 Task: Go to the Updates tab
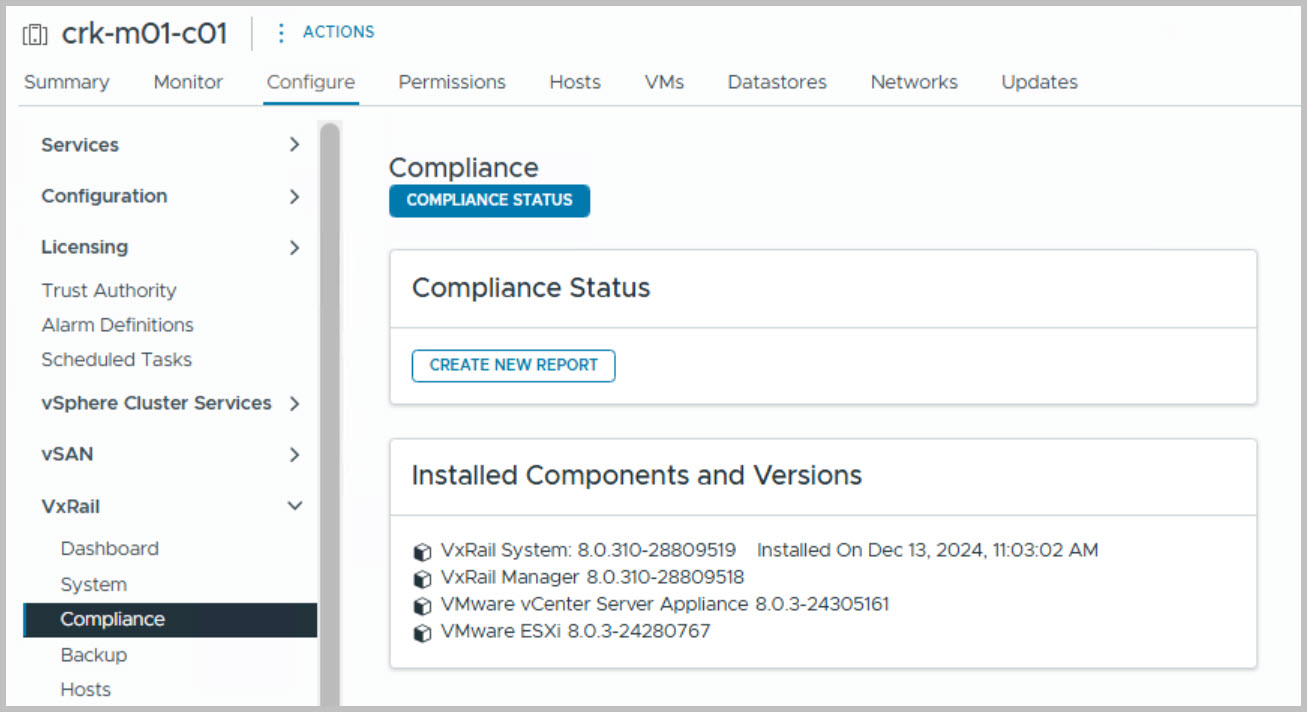pos(1039,82)
